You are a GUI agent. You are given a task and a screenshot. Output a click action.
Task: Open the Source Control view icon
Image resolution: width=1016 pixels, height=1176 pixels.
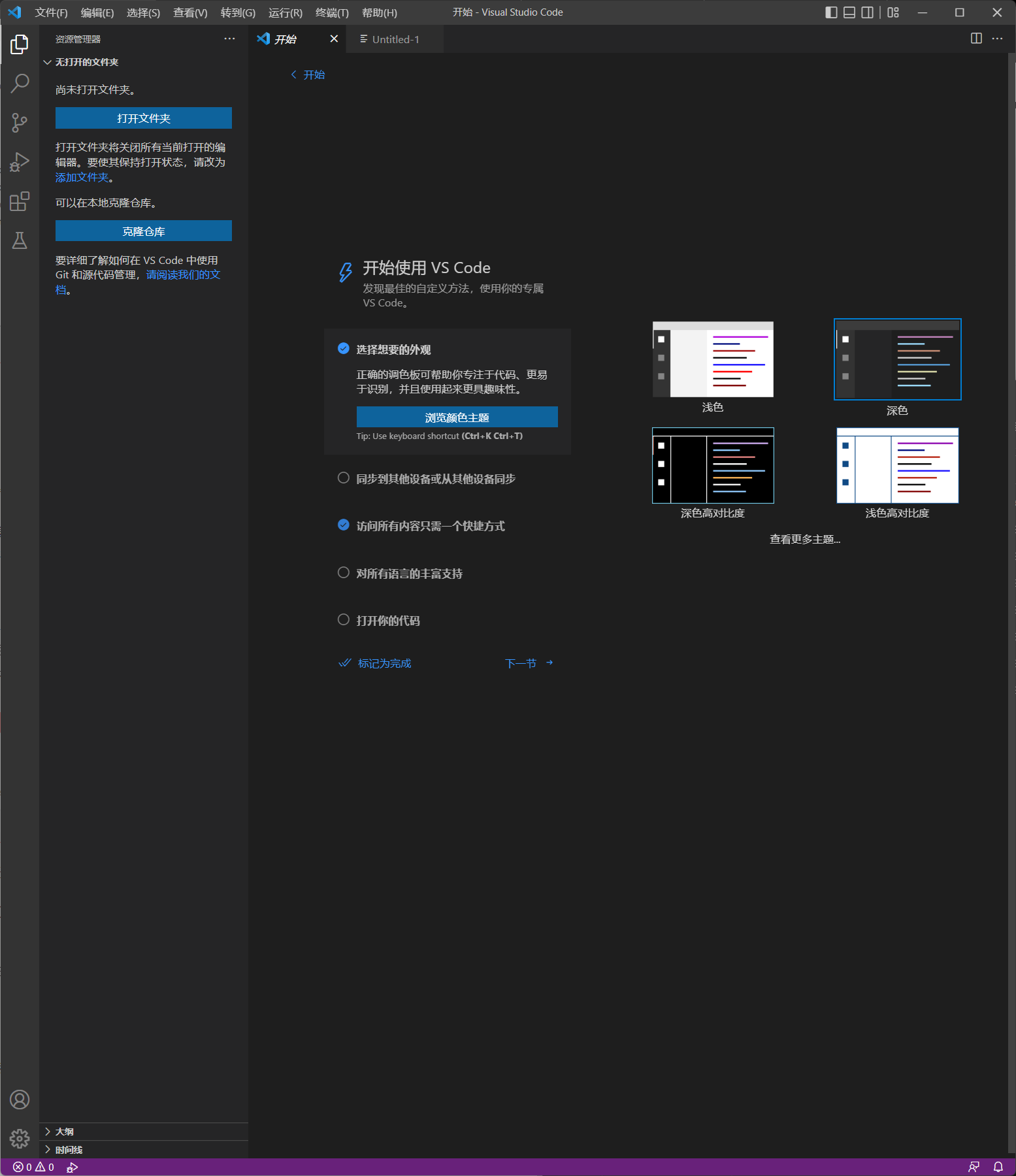coord(20,122)
